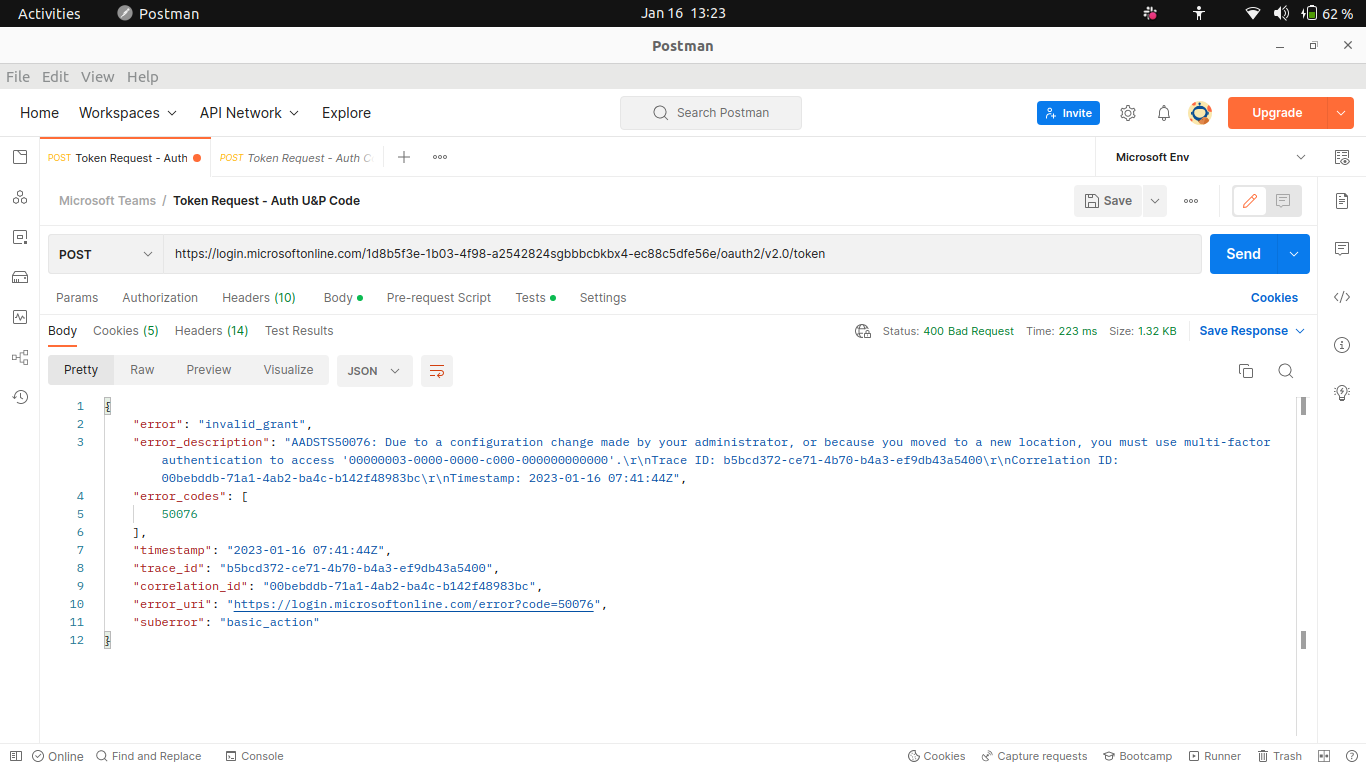Open the Trash

(x=1280, y=756)
